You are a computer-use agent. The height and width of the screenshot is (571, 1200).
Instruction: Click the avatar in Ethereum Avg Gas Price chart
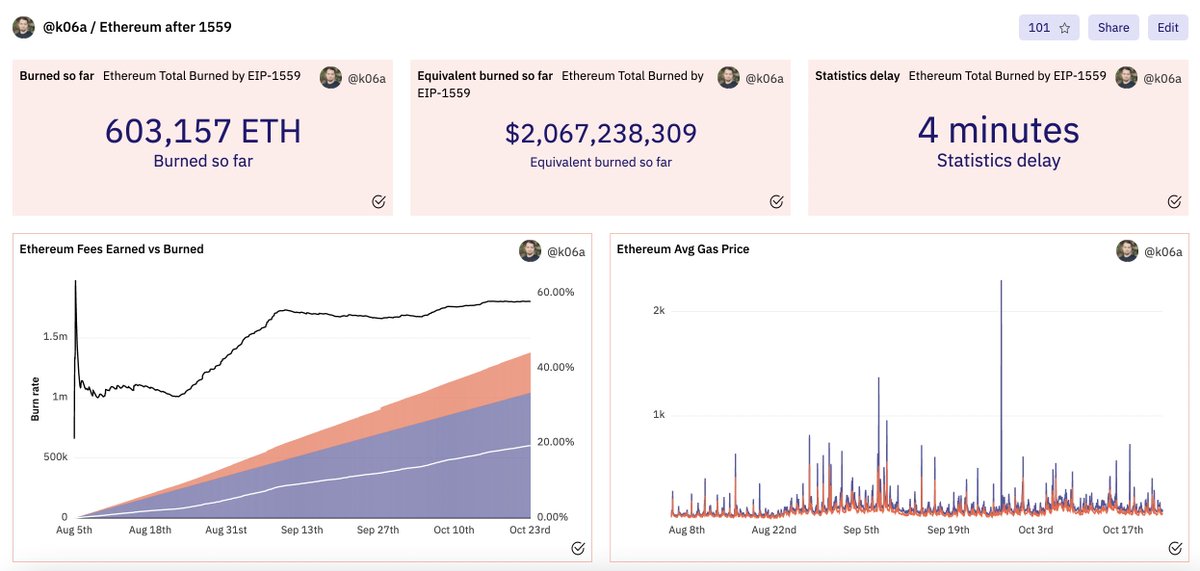click(1127, 252)
